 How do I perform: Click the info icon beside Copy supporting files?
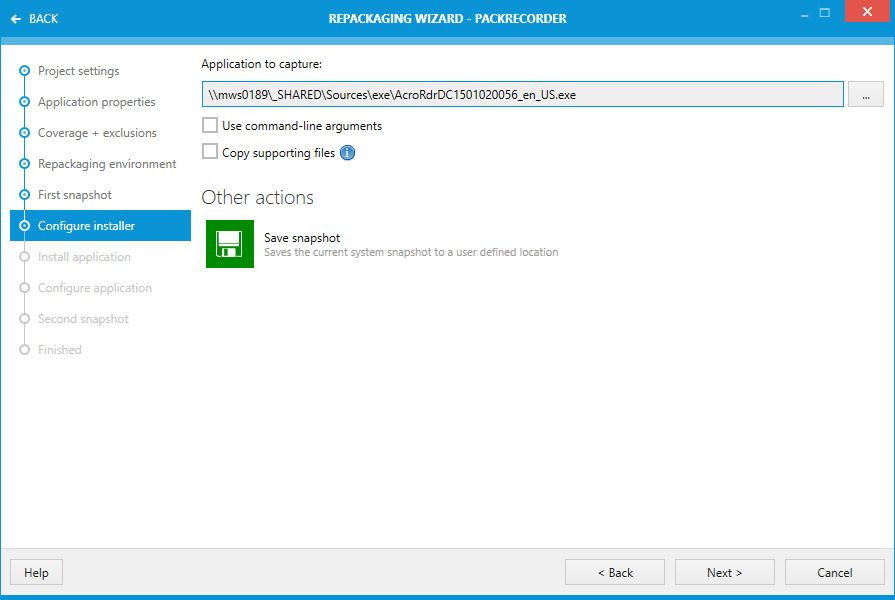347,153
